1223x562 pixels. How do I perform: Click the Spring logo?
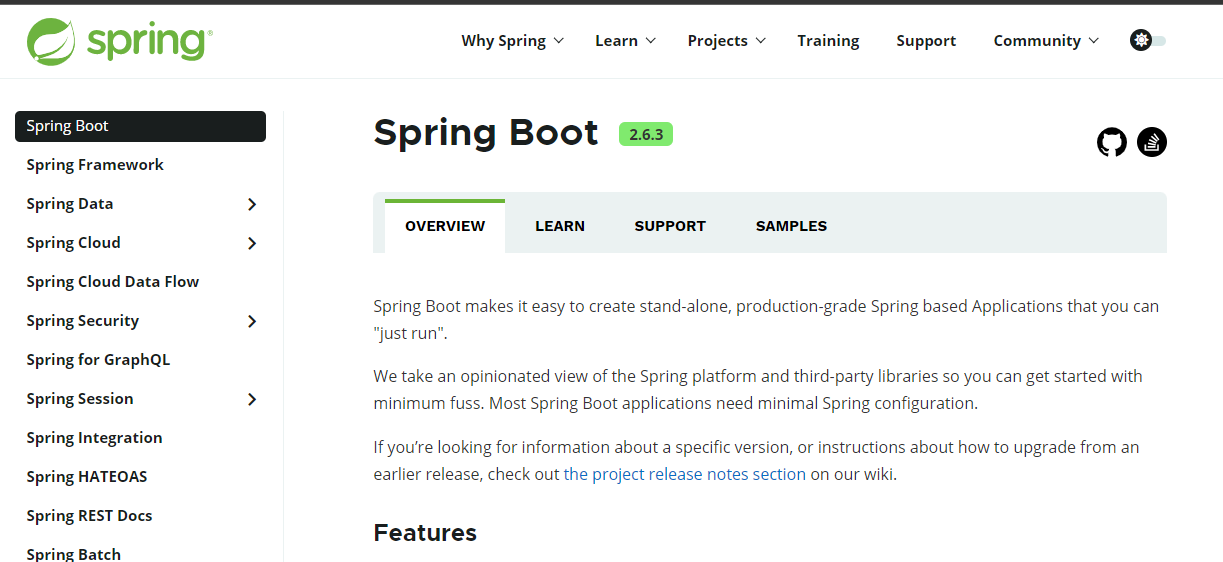click(119, 41)
